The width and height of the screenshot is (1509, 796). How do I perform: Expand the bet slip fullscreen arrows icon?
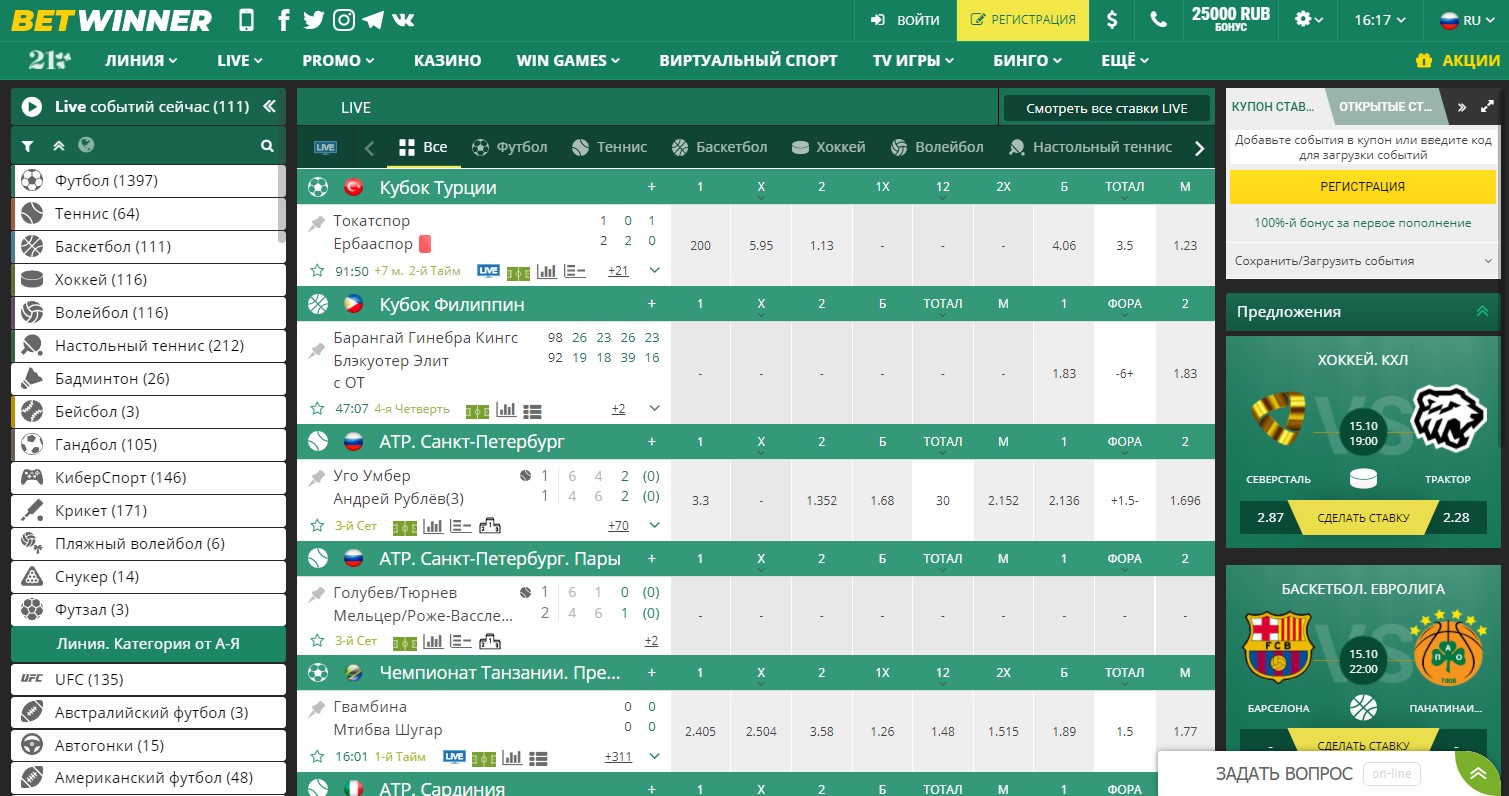1487,107
